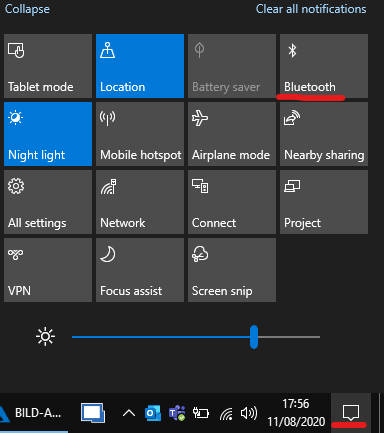Turn on Mobile hotspot
The height and width of the screenshot is (433, 384).
pos(140,134)
